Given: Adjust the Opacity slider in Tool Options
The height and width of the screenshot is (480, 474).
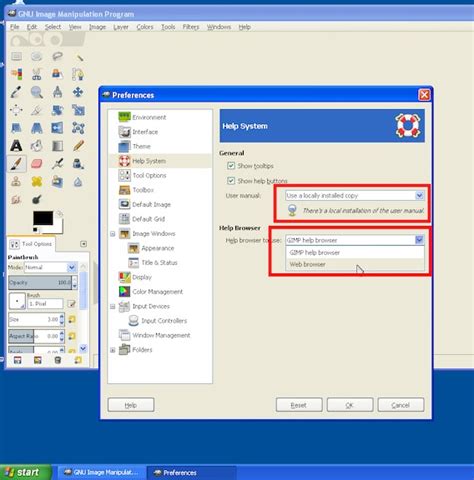Looking at the screenshot, I should coord(40,283).
